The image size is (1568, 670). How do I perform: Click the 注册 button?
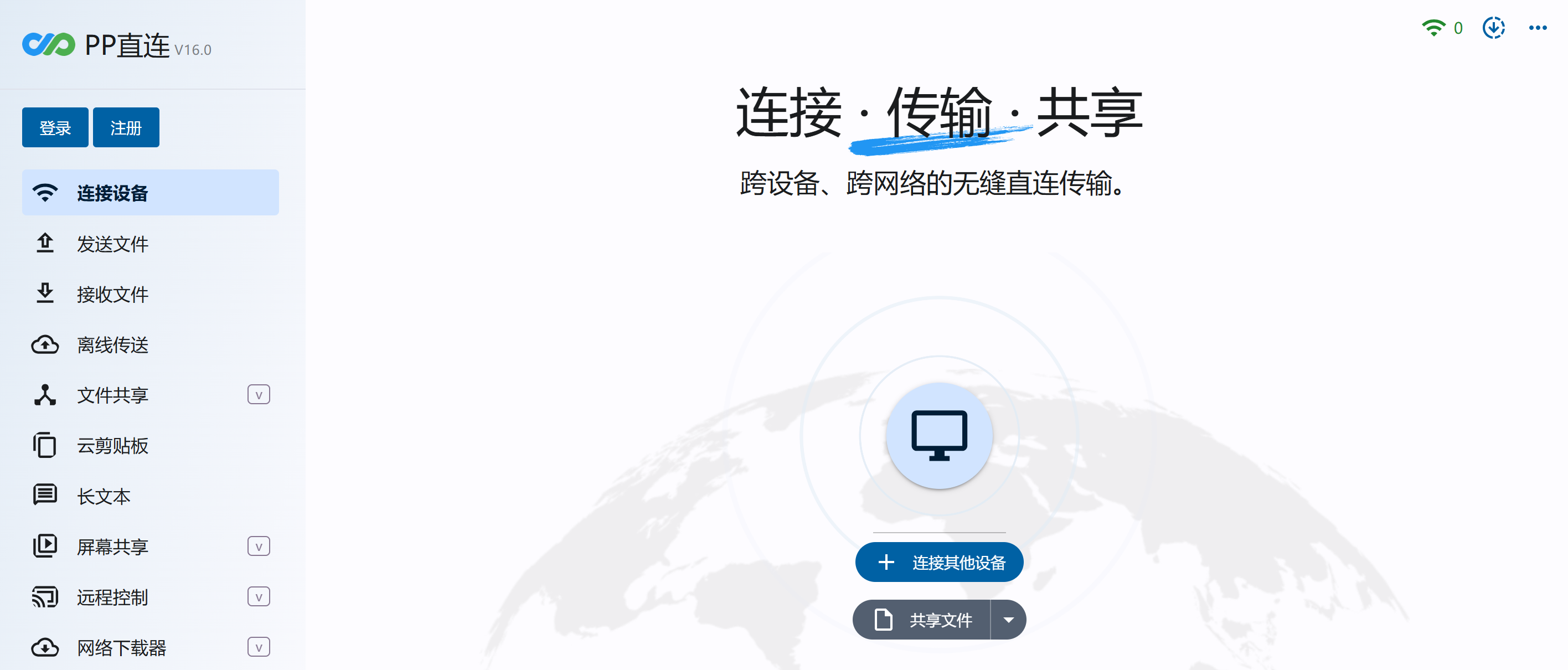126,127
